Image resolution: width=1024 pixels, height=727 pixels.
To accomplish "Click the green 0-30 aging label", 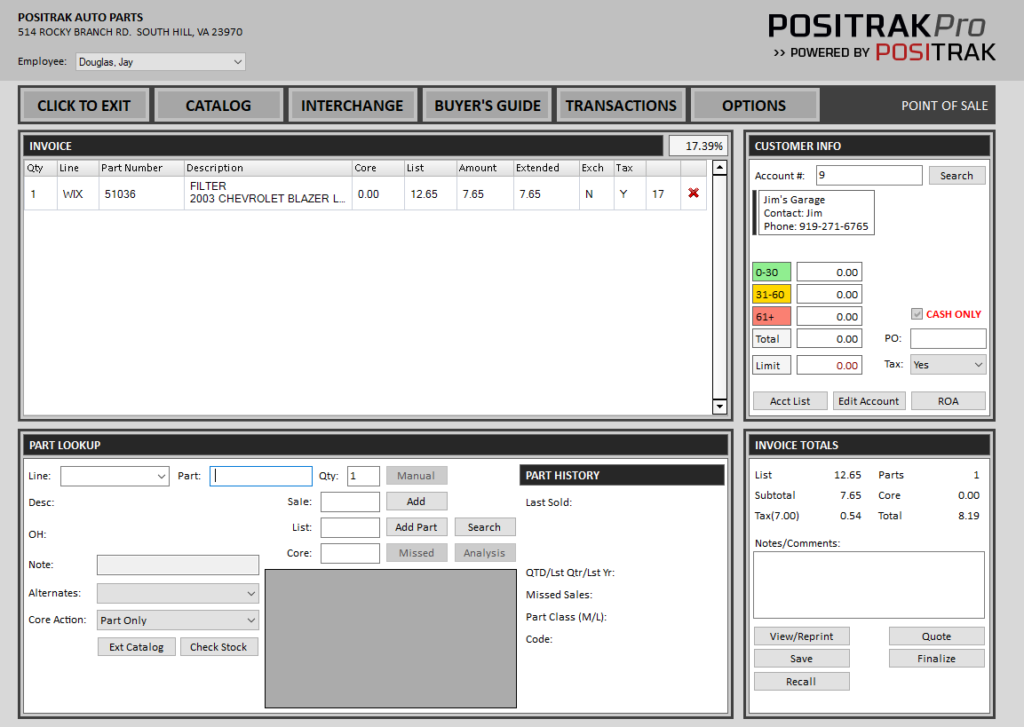I will [771, 272].
